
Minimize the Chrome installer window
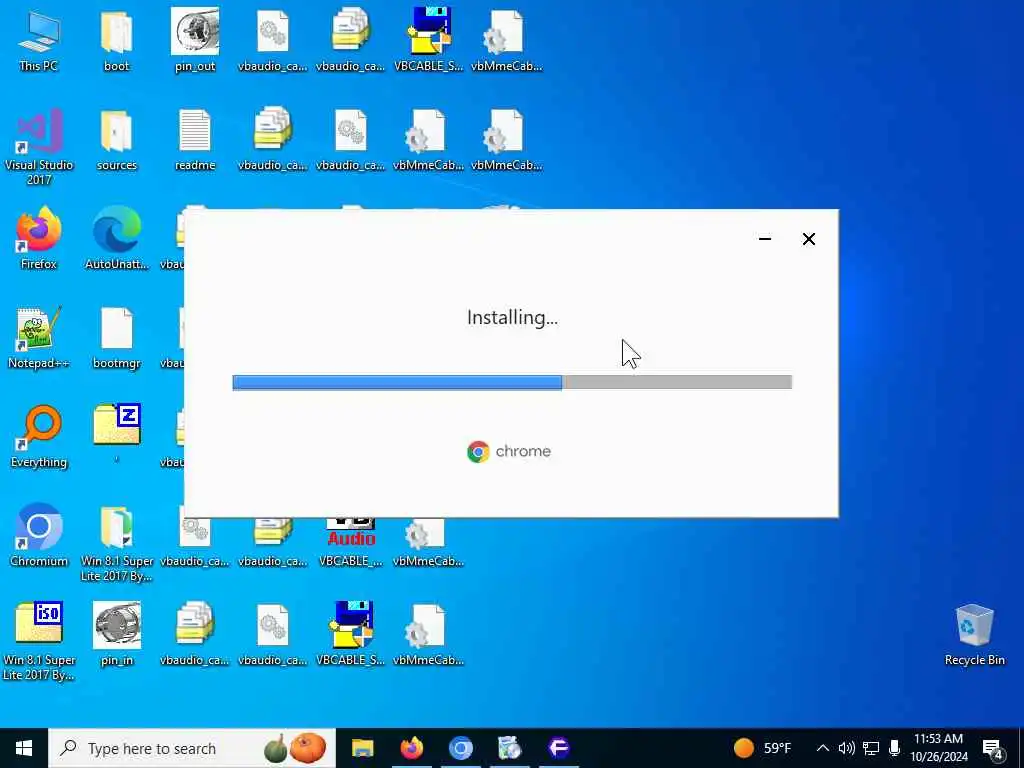[x=765, y=239]
